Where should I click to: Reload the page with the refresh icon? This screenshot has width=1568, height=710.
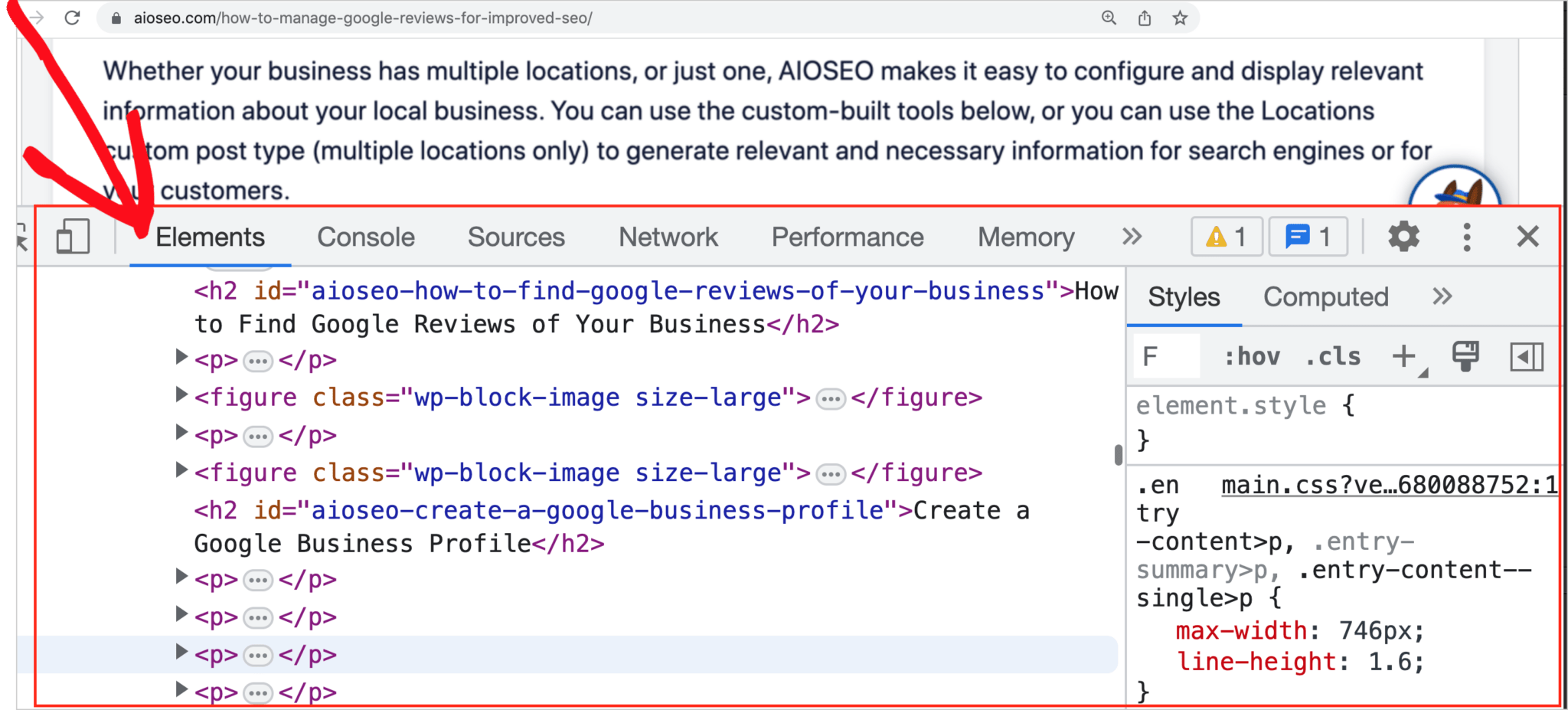[x=72, y=17]
